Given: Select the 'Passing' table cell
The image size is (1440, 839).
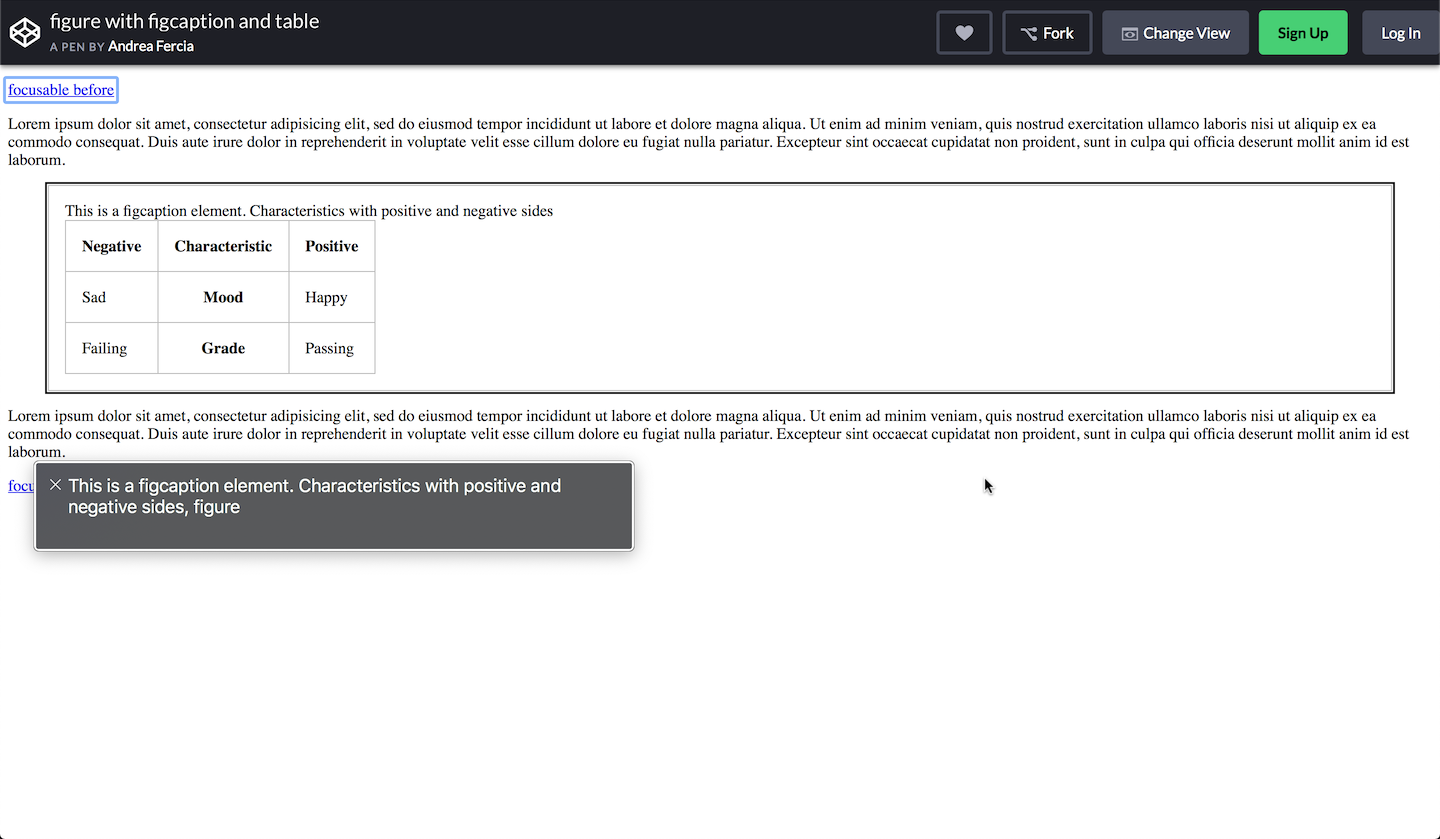Looking at the screenshot, I should point(332,348).
